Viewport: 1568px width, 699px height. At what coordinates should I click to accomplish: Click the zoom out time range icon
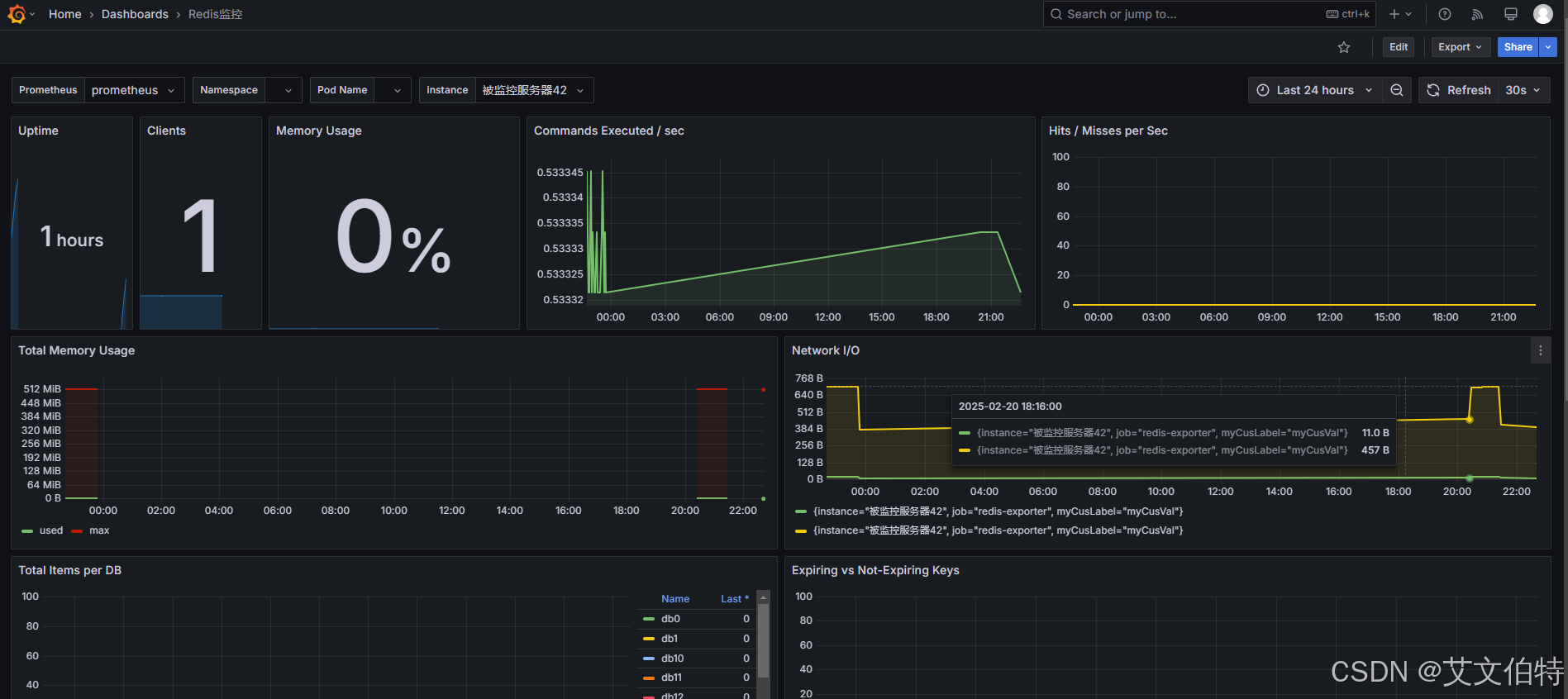pyautogui.click(x=1397, y=90)
